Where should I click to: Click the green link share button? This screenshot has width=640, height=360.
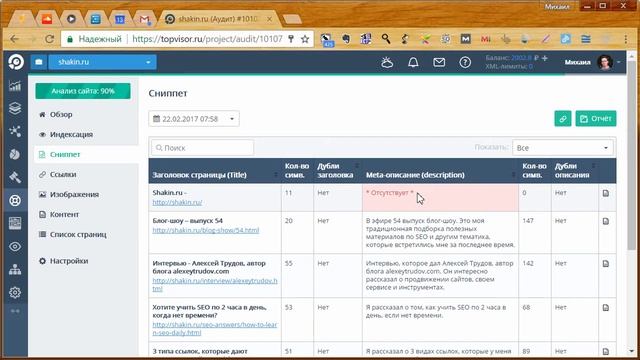(563, 119)
